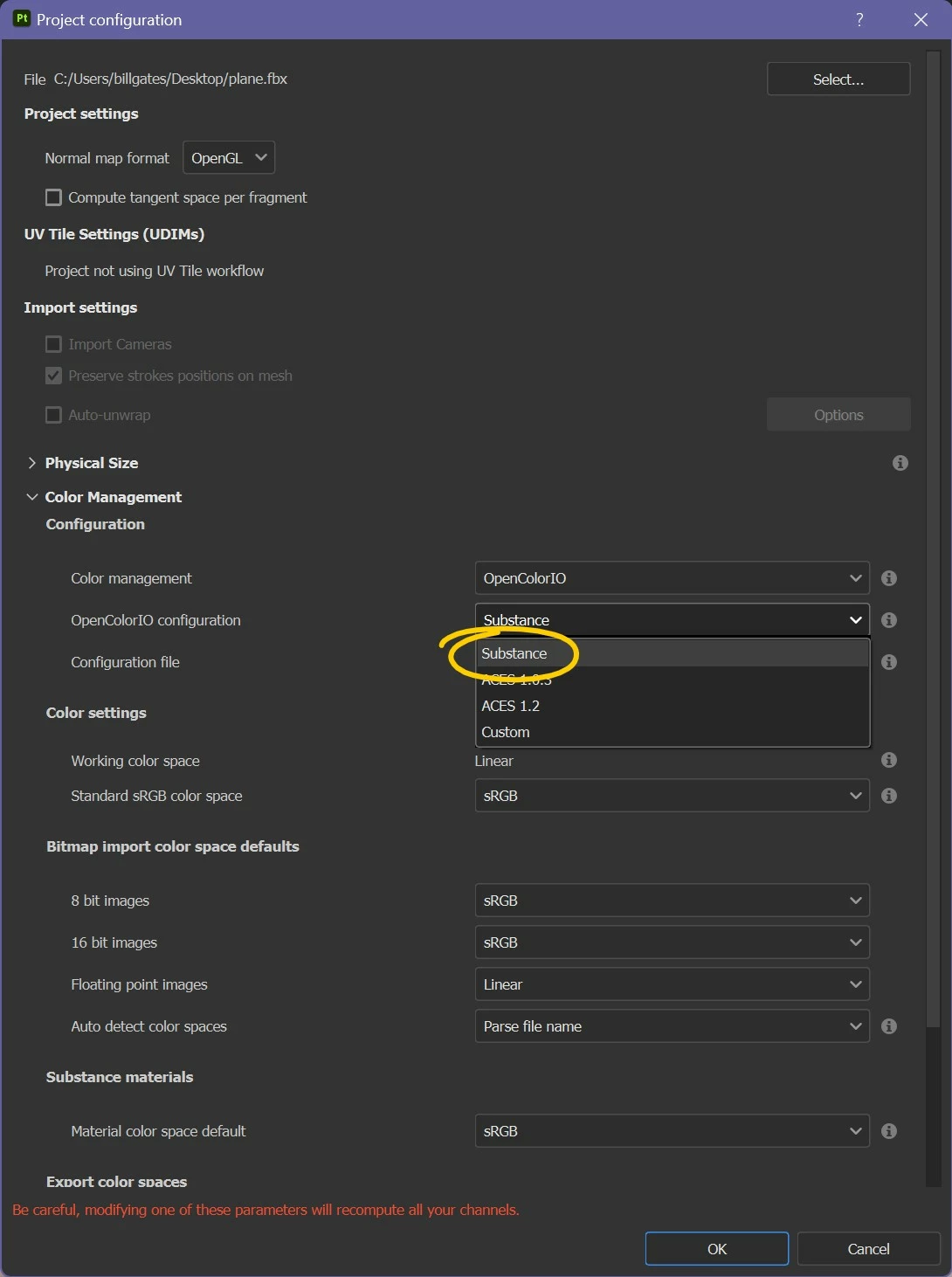This screenshot has width=952, height=1277.
Task: Collapse the Color Management section
Action: (32, 497)
